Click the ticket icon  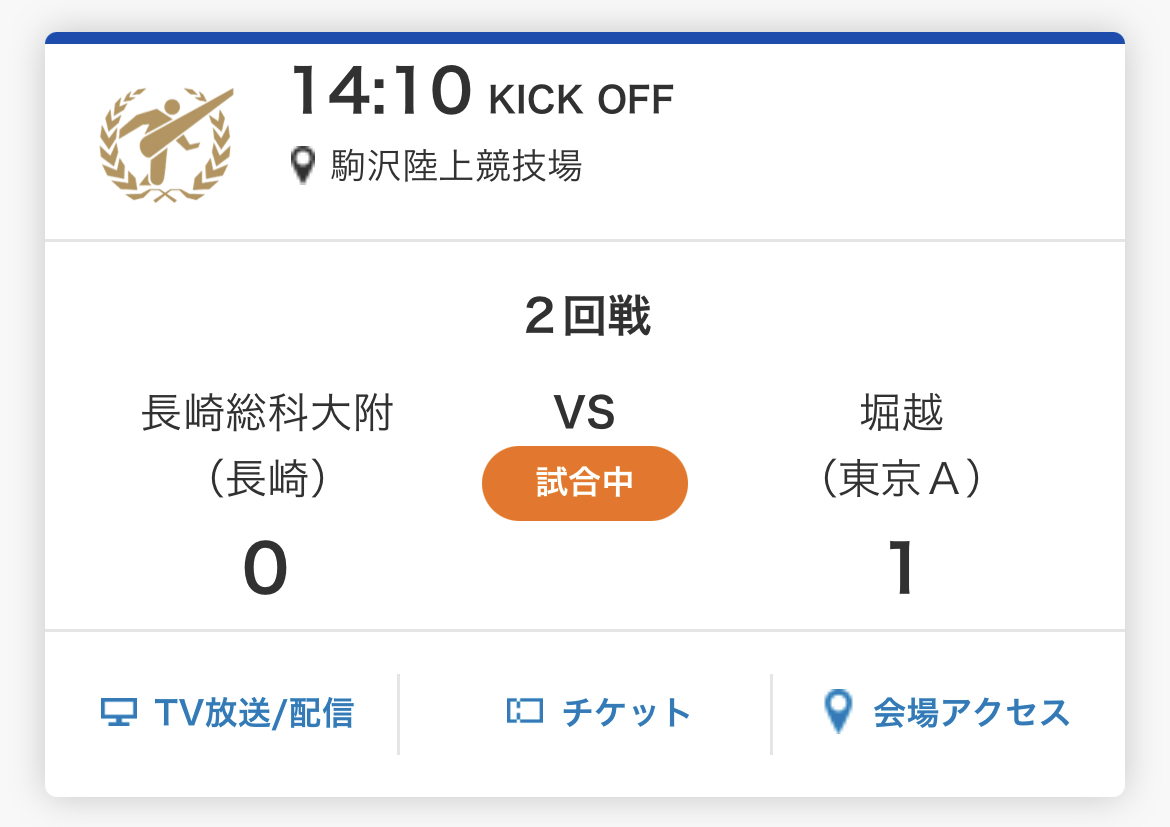(525, 712)
